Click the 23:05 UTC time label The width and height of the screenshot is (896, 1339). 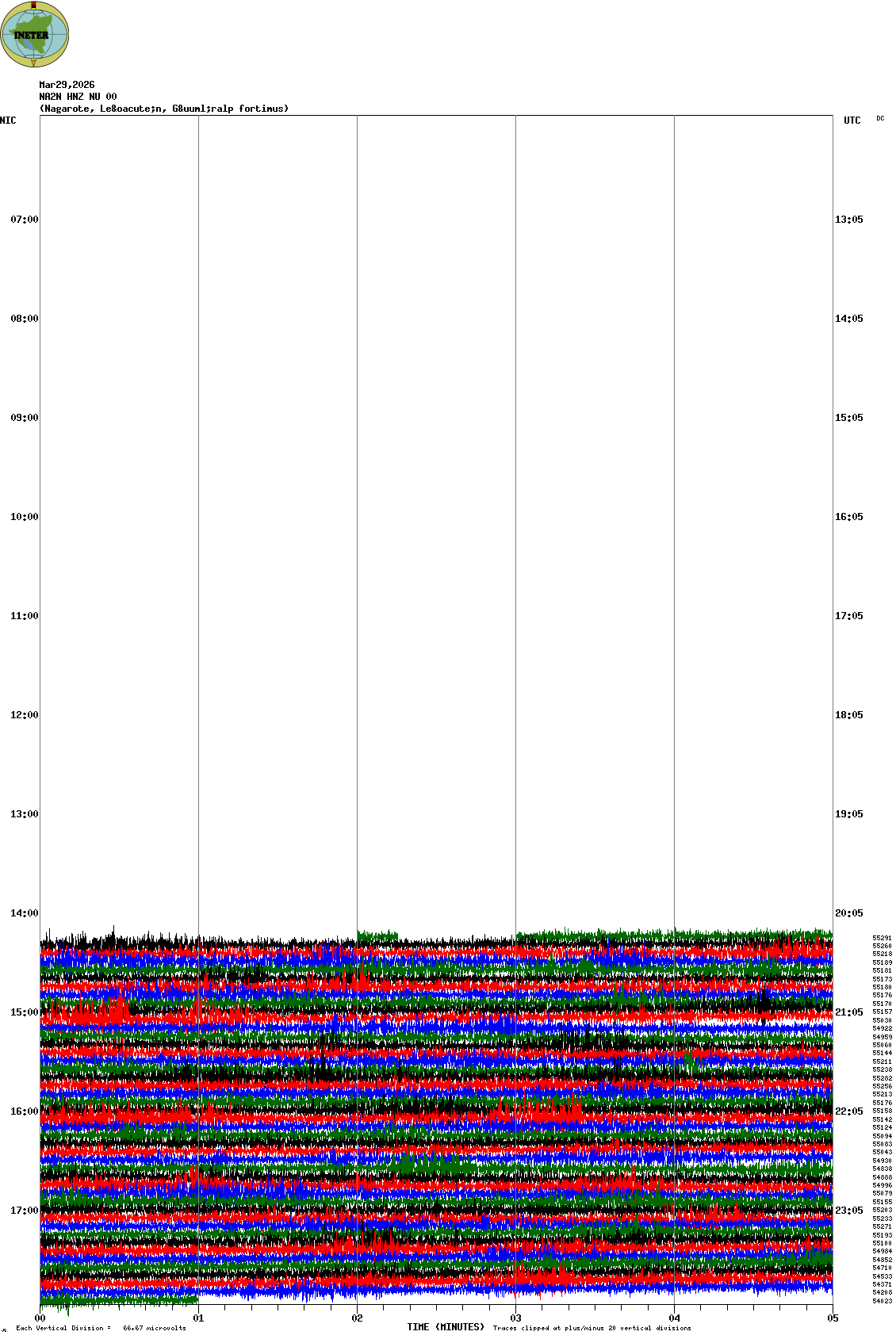[x=848, y=1211]
